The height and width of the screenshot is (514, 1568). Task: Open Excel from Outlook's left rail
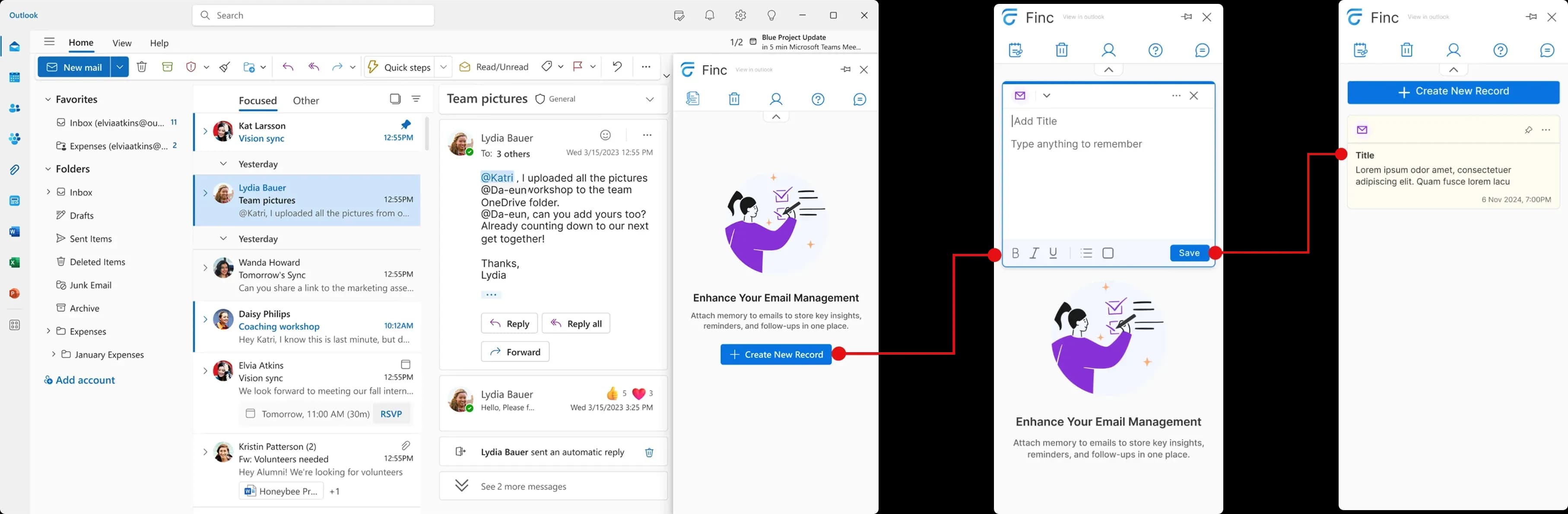(x=15, y=263)
